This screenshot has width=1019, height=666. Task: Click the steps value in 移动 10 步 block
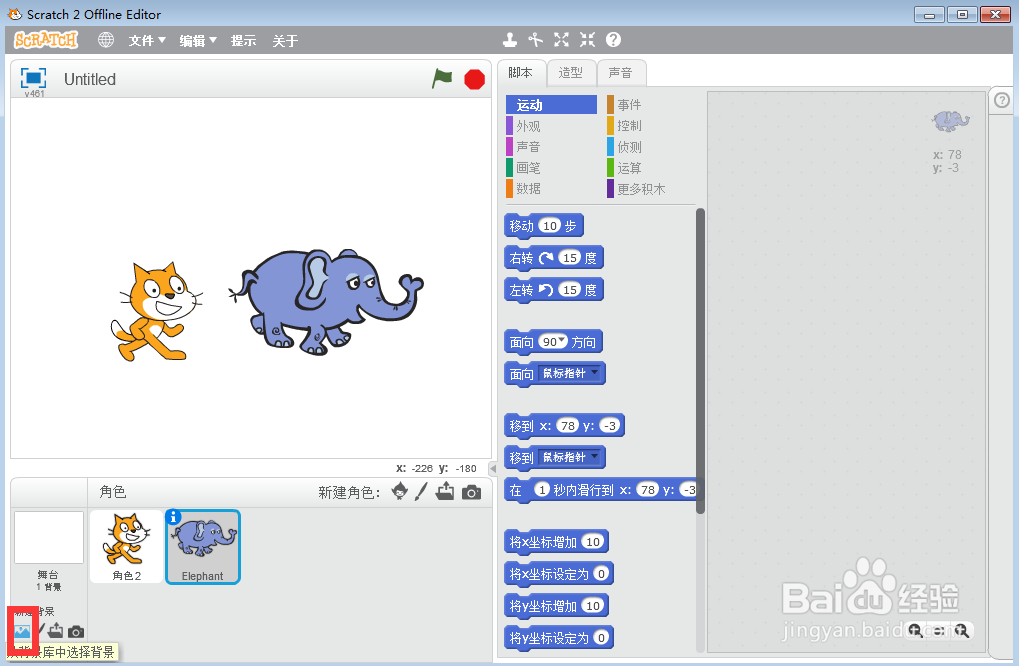click(550, 225)
